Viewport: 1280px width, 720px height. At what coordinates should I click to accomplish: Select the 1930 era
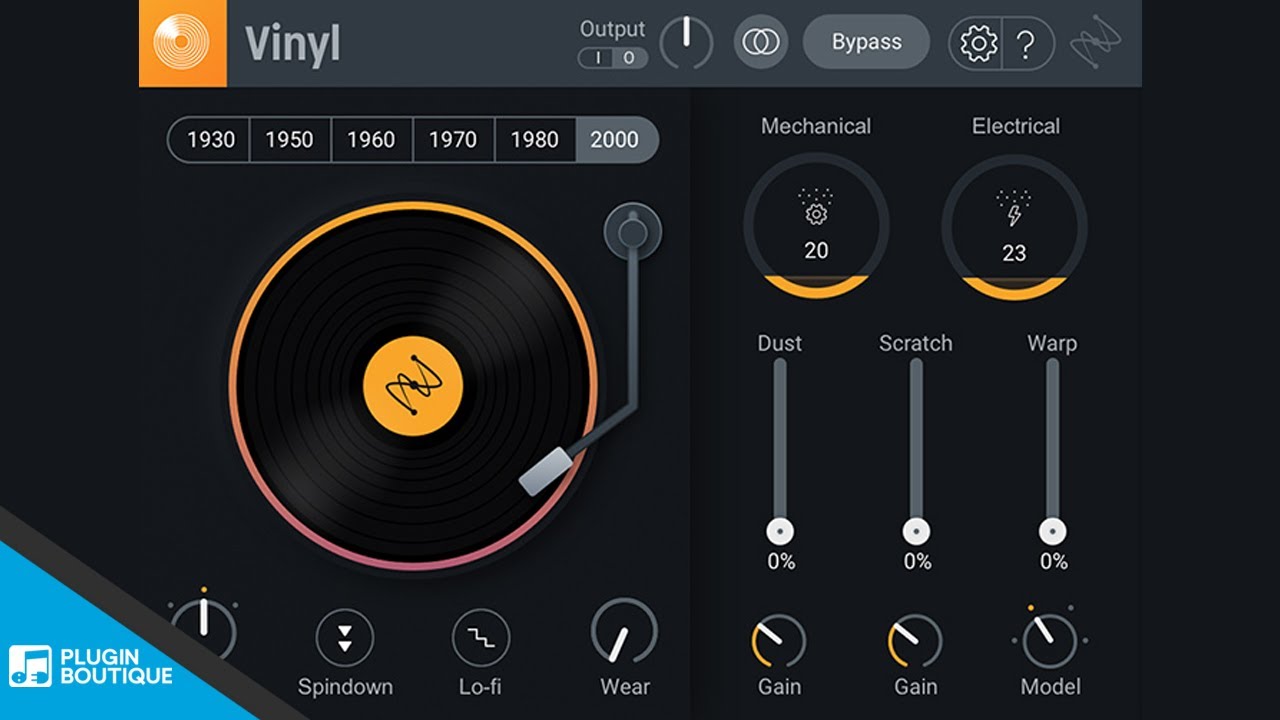pos(209,140)
